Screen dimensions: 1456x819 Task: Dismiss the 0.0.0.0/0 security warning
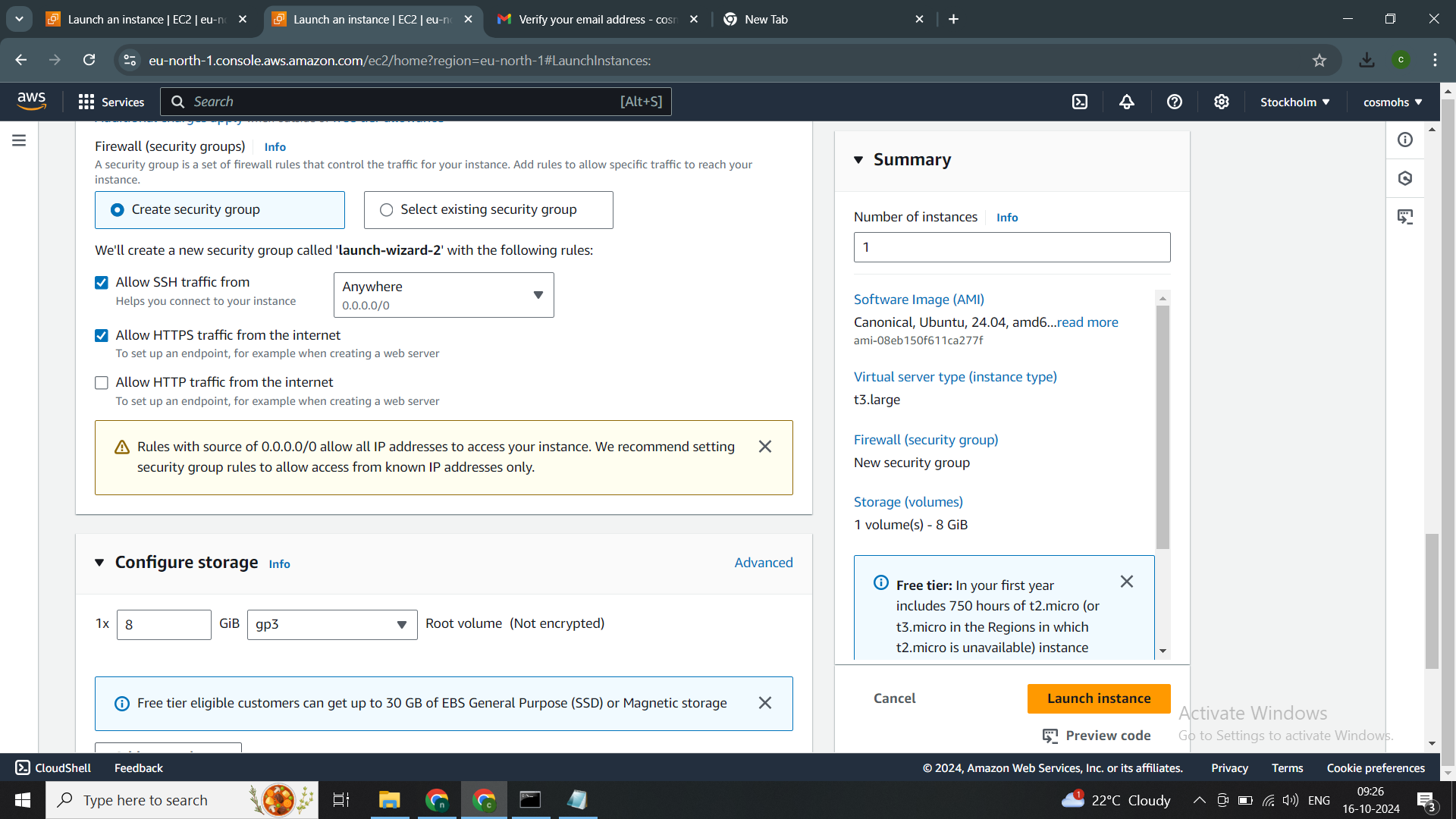pos(765,447)
